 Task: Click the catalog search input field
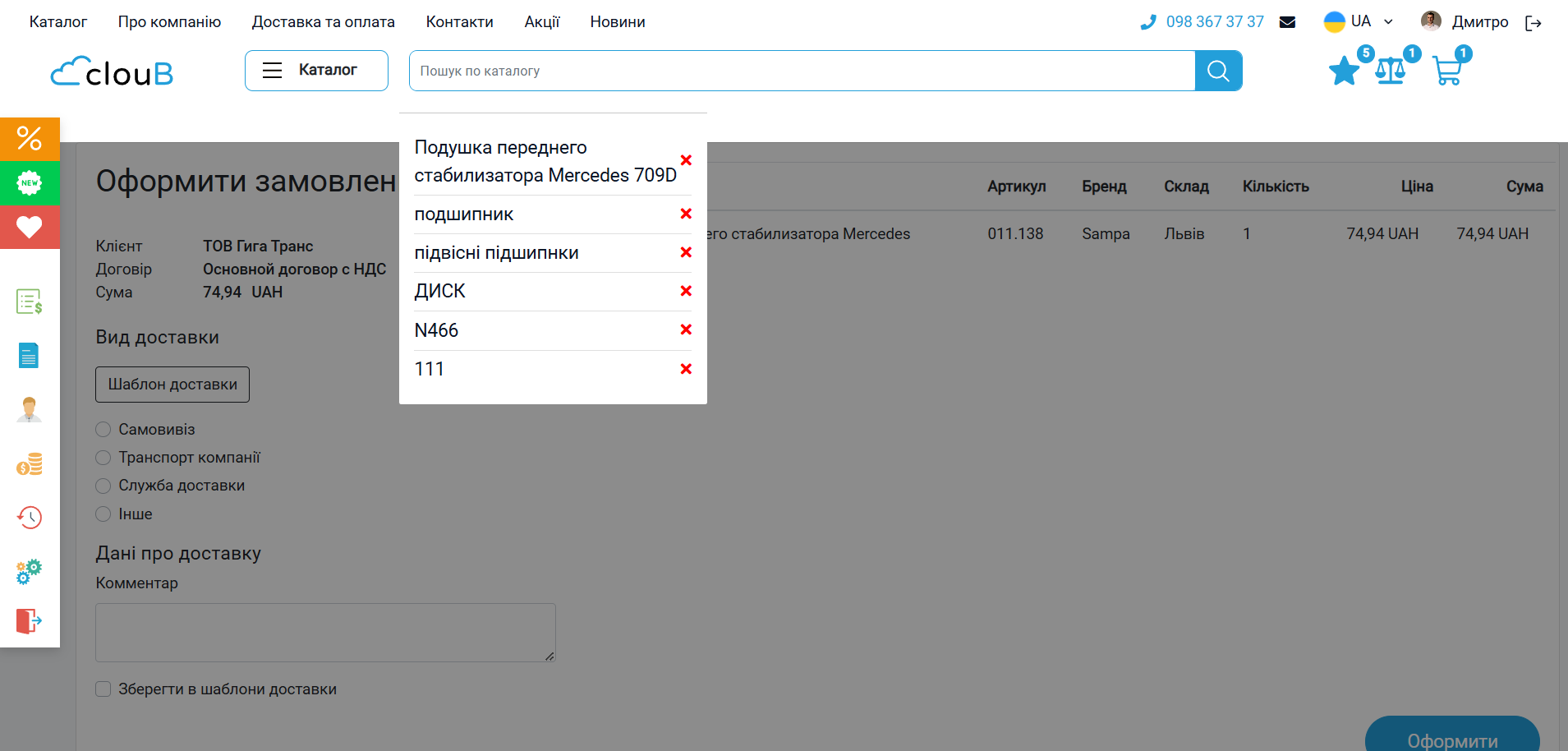point(801,71)
